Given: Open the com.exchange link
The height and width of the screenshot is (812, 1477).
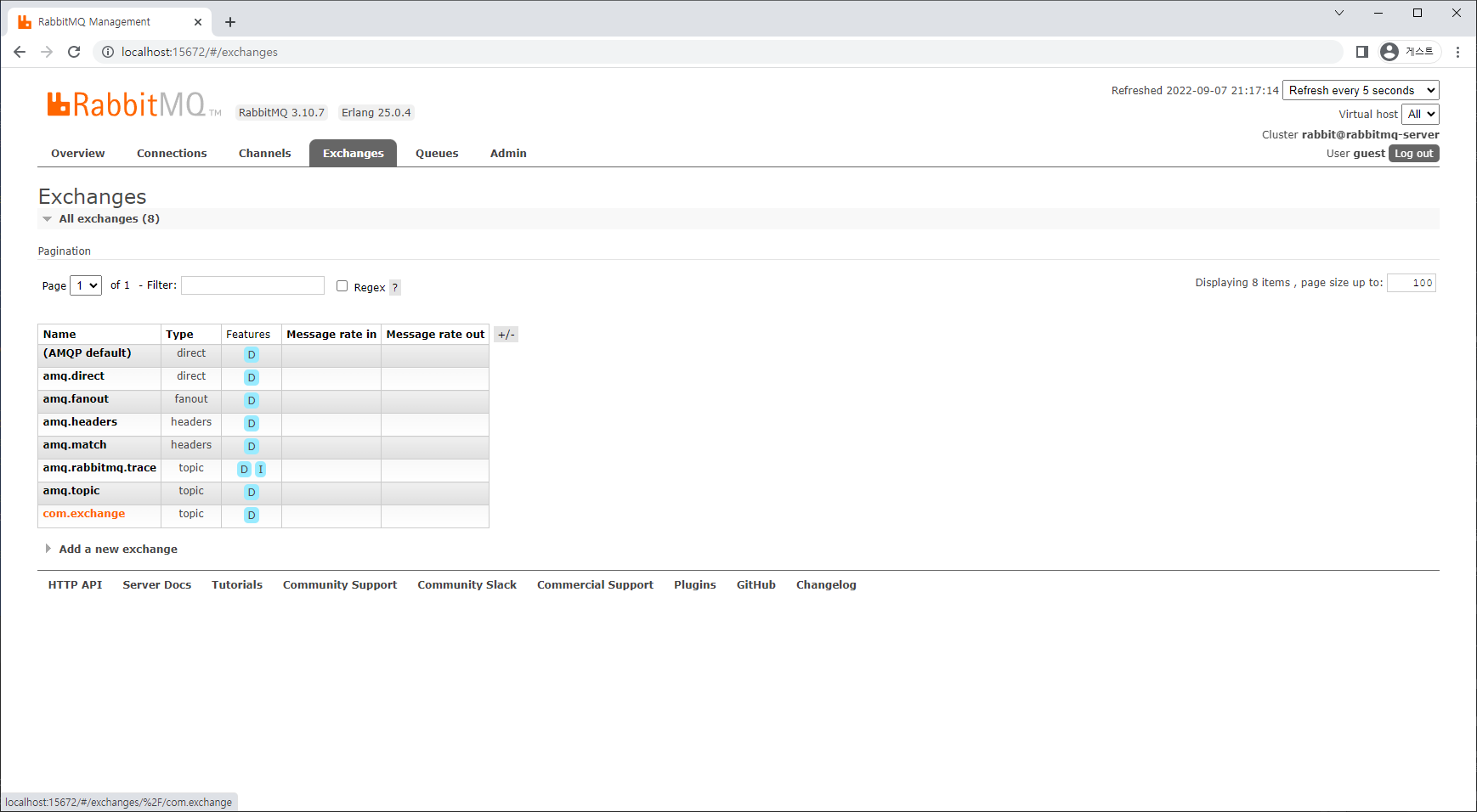Looking at the screenshot, I should pos(83,513).
